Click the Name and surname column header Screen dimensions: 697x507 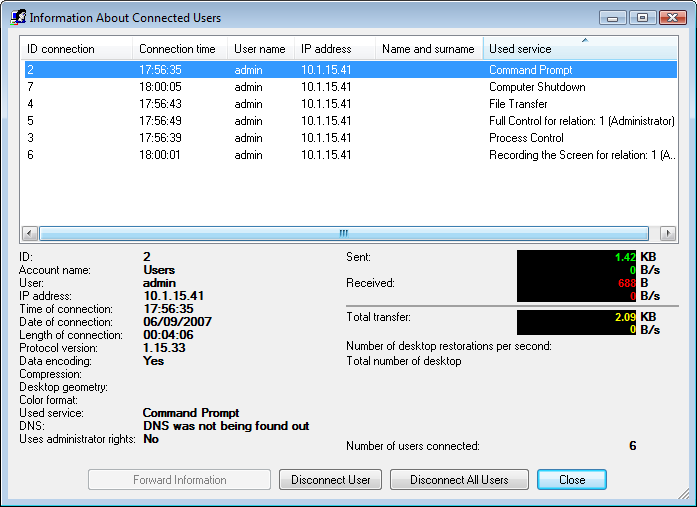pos(428,49)
